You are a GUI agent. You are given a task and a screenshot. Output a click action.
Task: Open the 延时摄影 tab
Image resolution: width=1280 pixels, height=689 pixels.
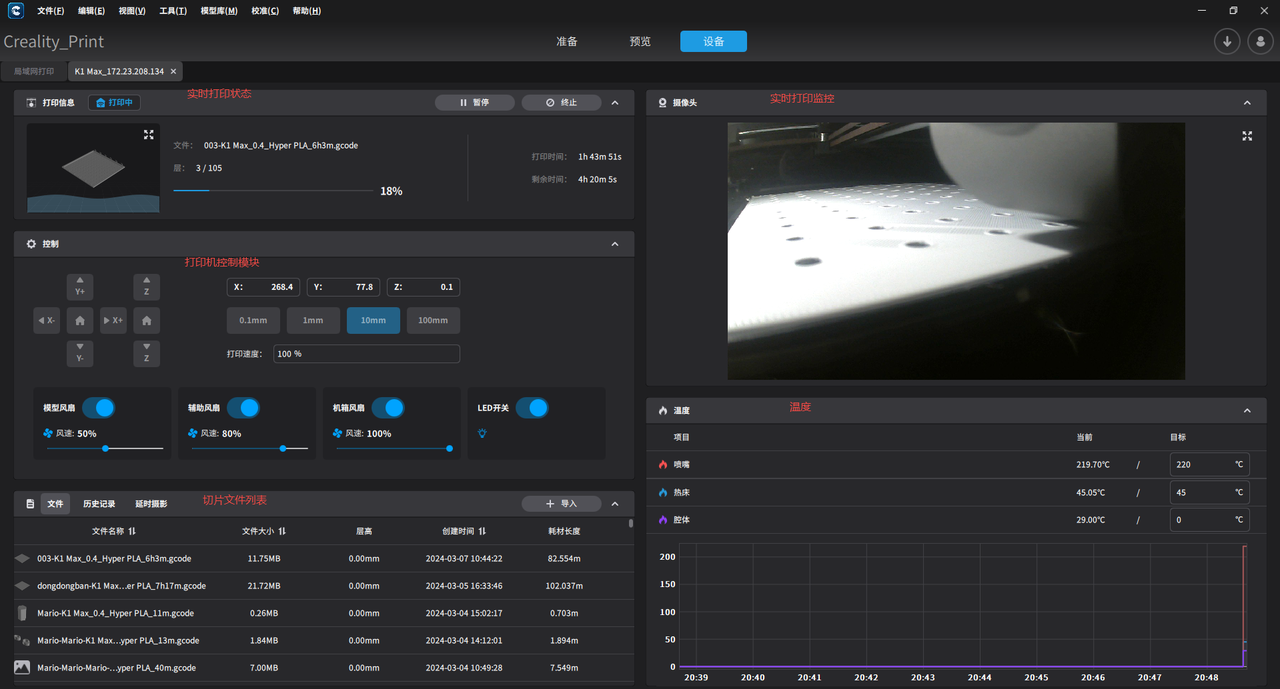(151, 504)
